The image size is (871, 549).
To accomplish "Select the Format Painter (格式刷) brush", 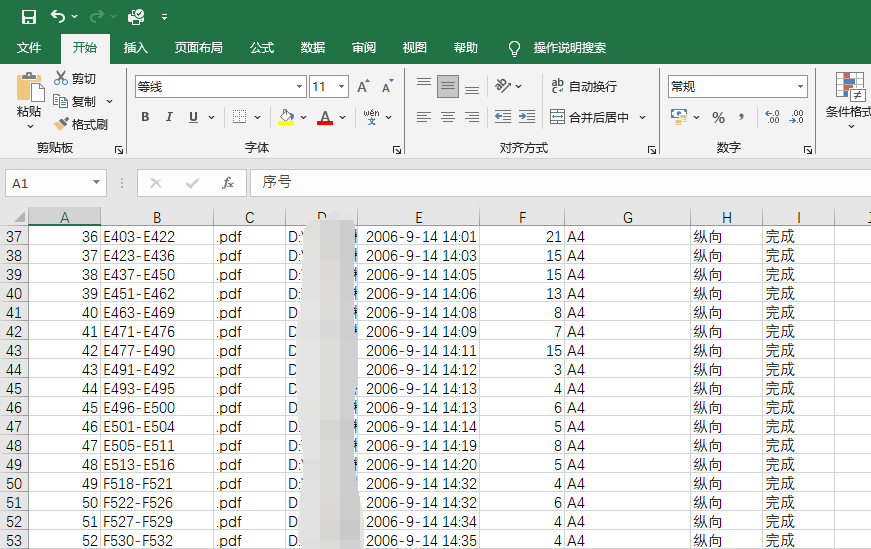I will (81, 124).
